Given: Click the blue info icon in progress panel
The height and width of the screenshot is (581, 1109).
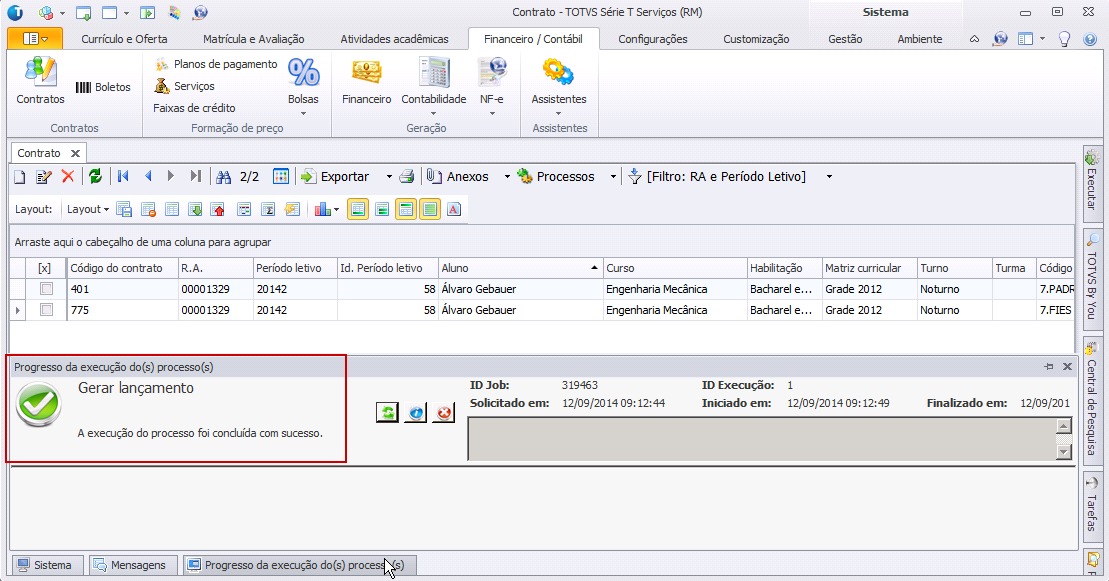Looking at the screenshot, I should click(415, 412).
